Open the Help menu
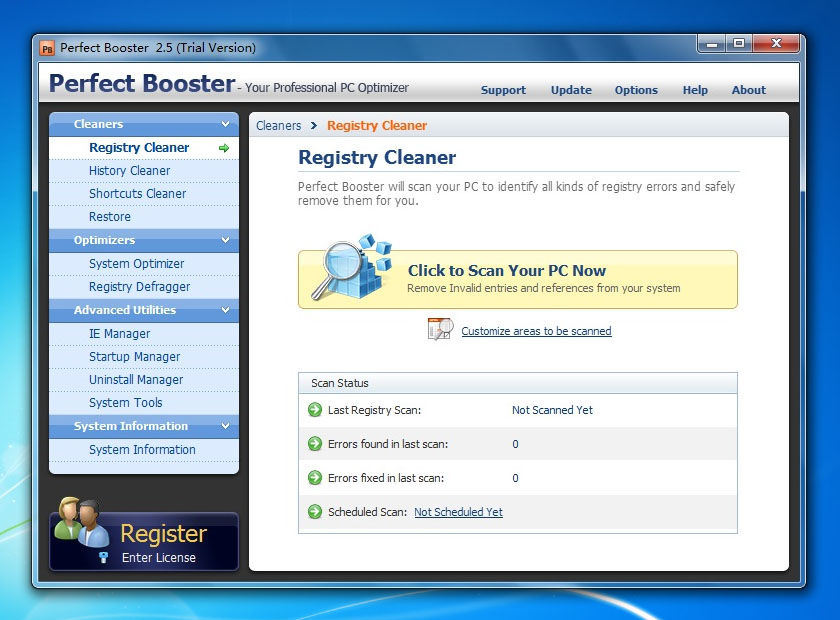The image size is (840, 620). point(695,90)
